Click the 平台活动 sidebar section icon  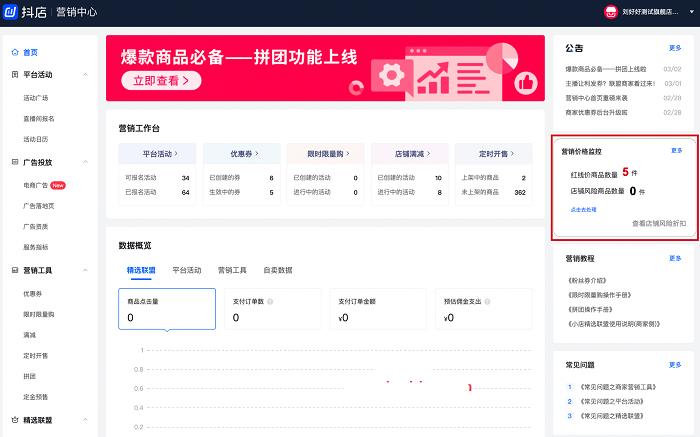[14, 75]
